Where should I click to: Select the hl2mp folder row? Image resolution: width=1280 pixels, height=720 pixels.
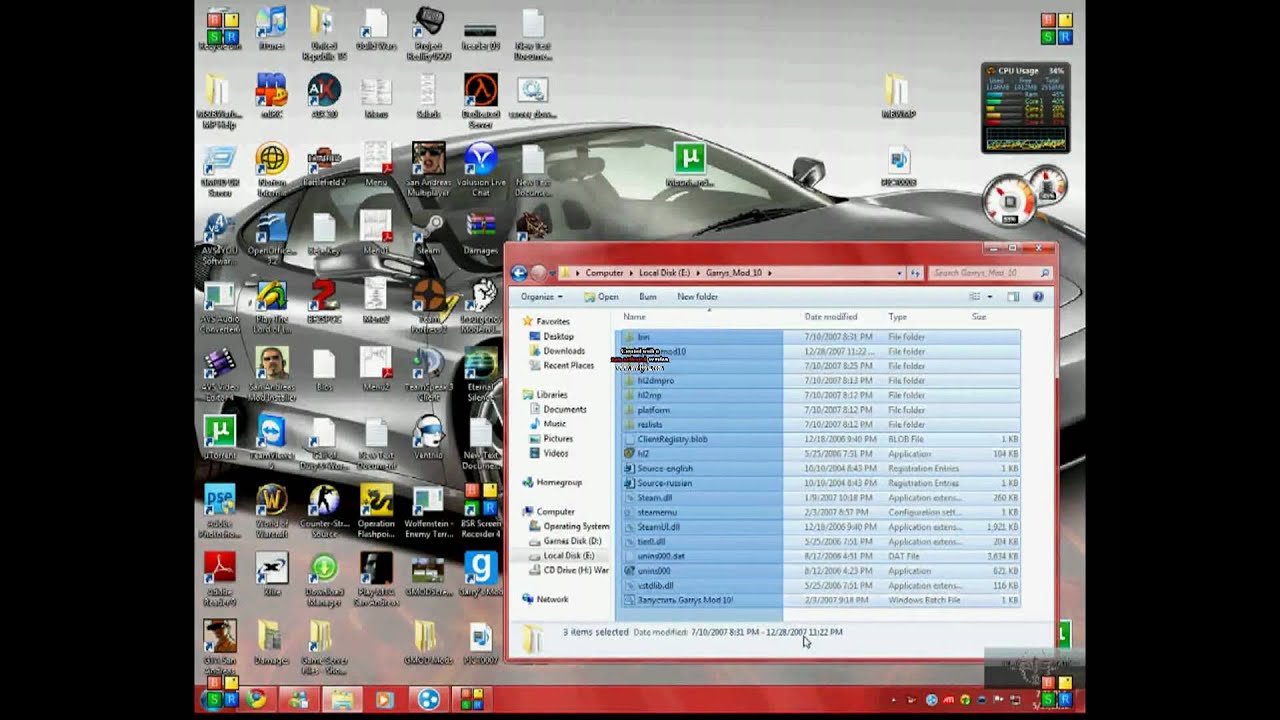(x=818, y=395)
